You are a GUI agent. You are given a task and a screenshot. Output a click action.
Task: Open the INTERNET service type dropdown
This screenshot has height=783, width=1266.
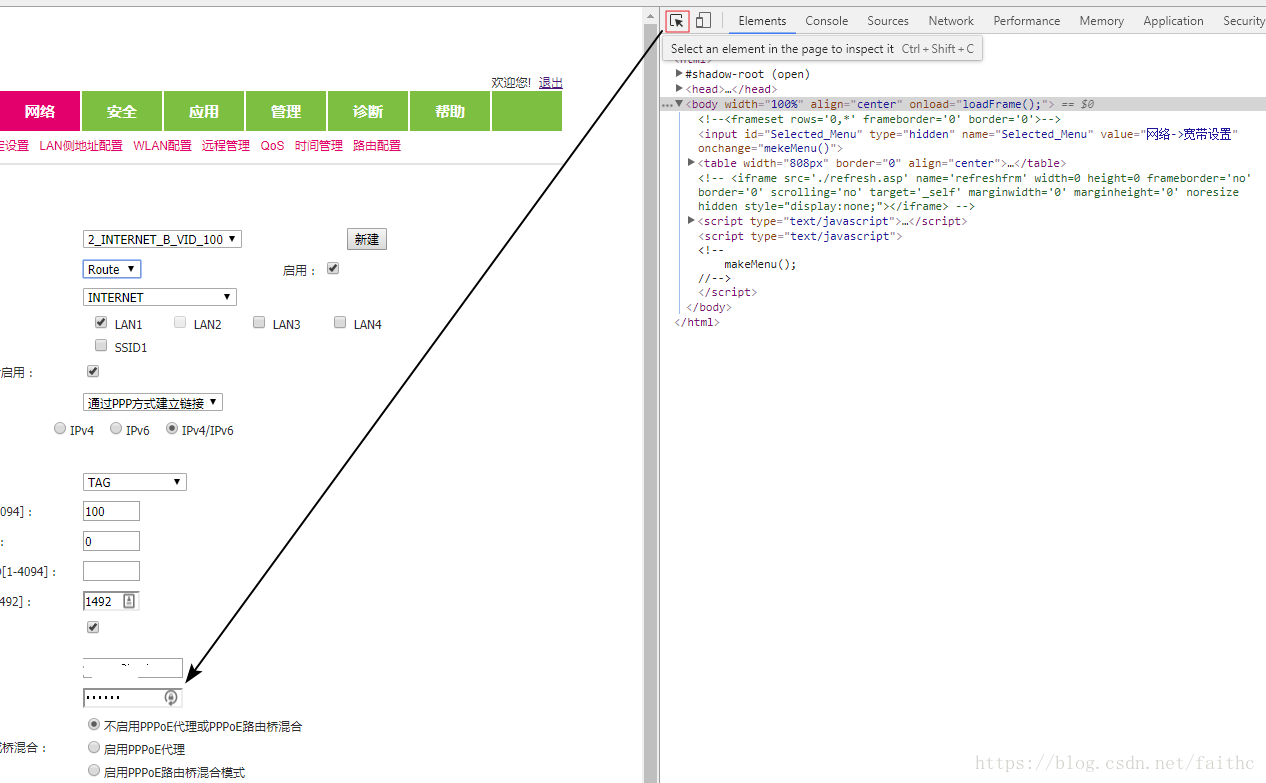pyautogui.click(x=160, y=297)
